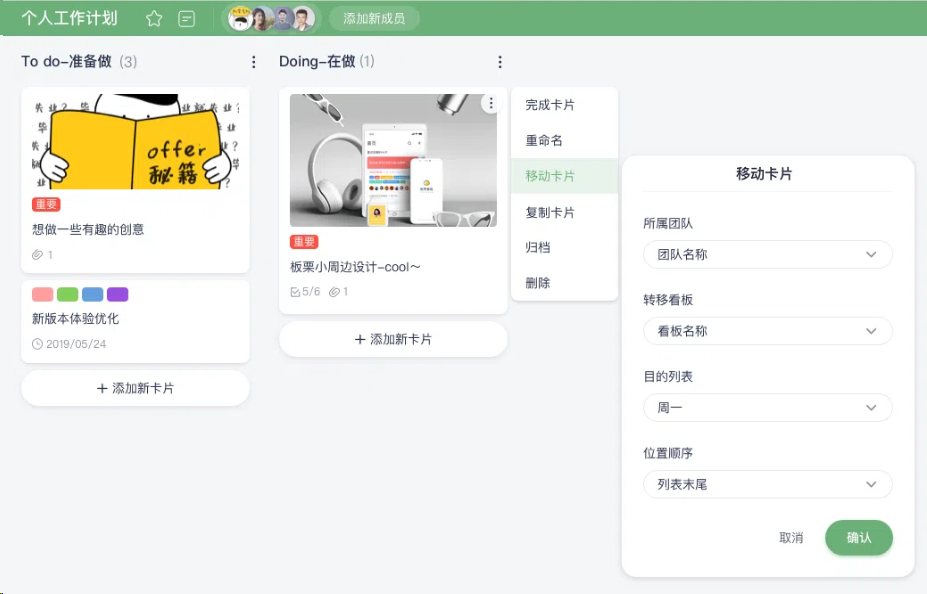Click the clock date 2019/05/24 icon
Screen dimensions: 927x594
(x=38, y=344)
